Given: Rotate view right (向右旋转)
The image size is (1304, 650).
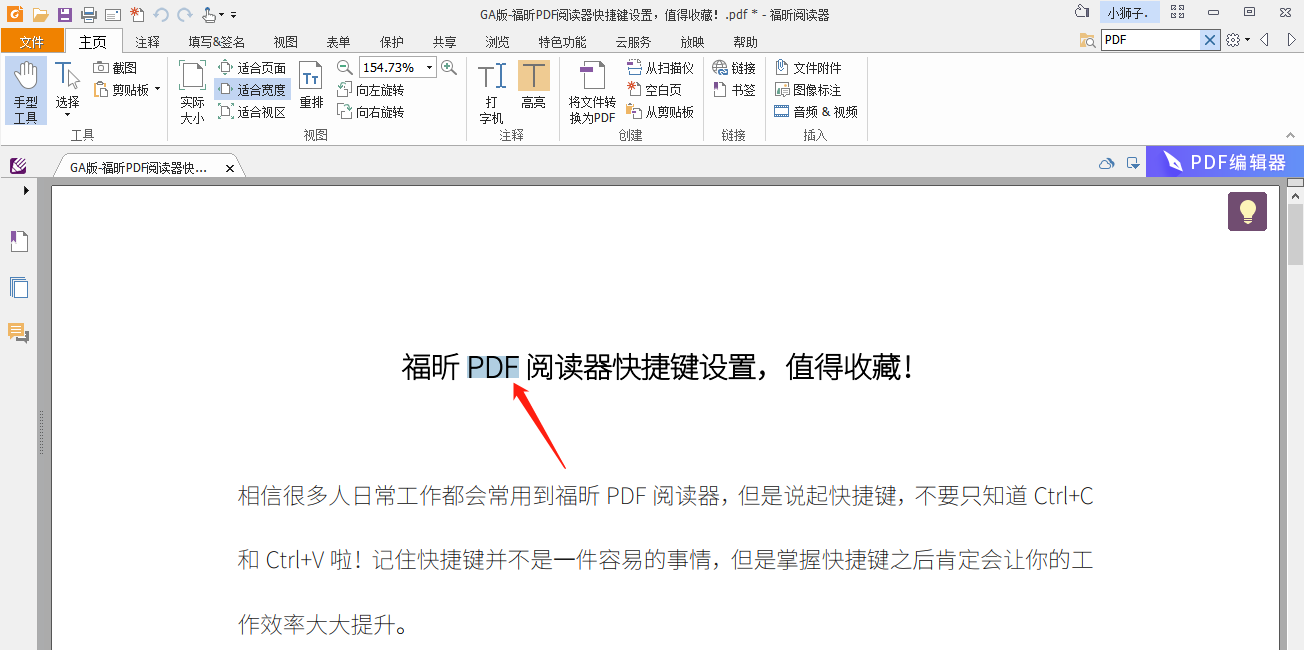Looking at the screenshot, I should click(370, 112).
